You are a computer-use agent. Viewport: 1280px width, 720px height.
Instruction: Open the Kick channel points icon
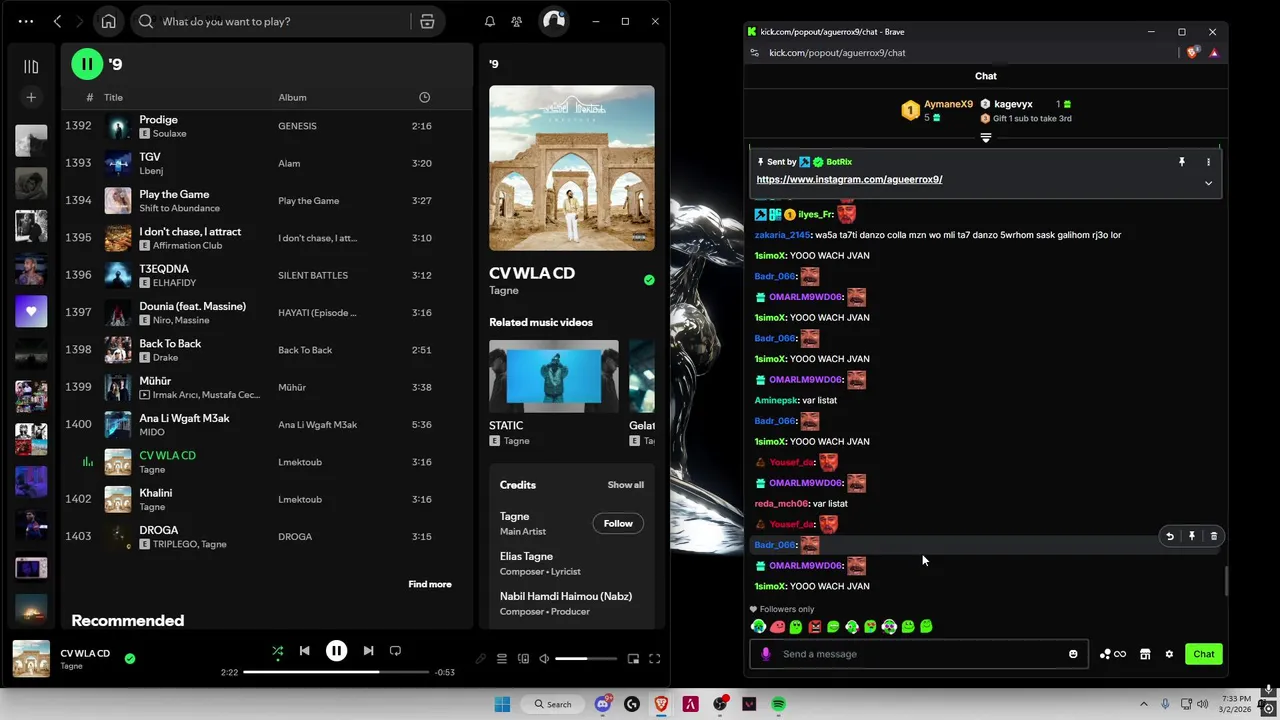pos(1112,654)
